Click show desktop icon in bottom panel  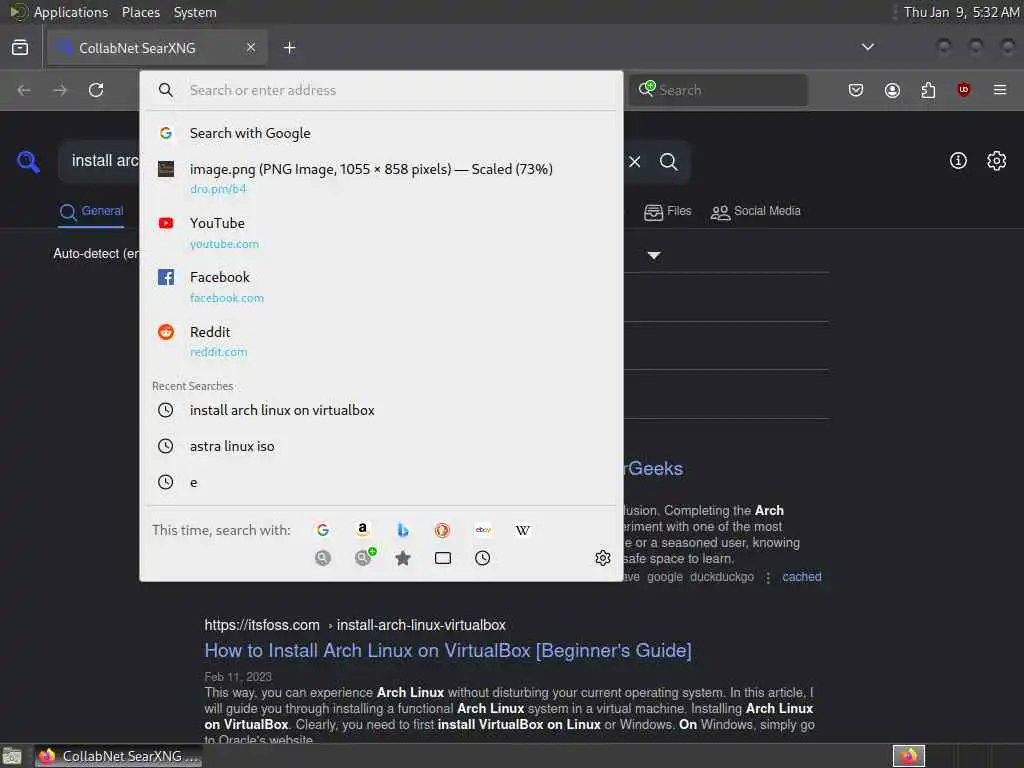point(12,757)
